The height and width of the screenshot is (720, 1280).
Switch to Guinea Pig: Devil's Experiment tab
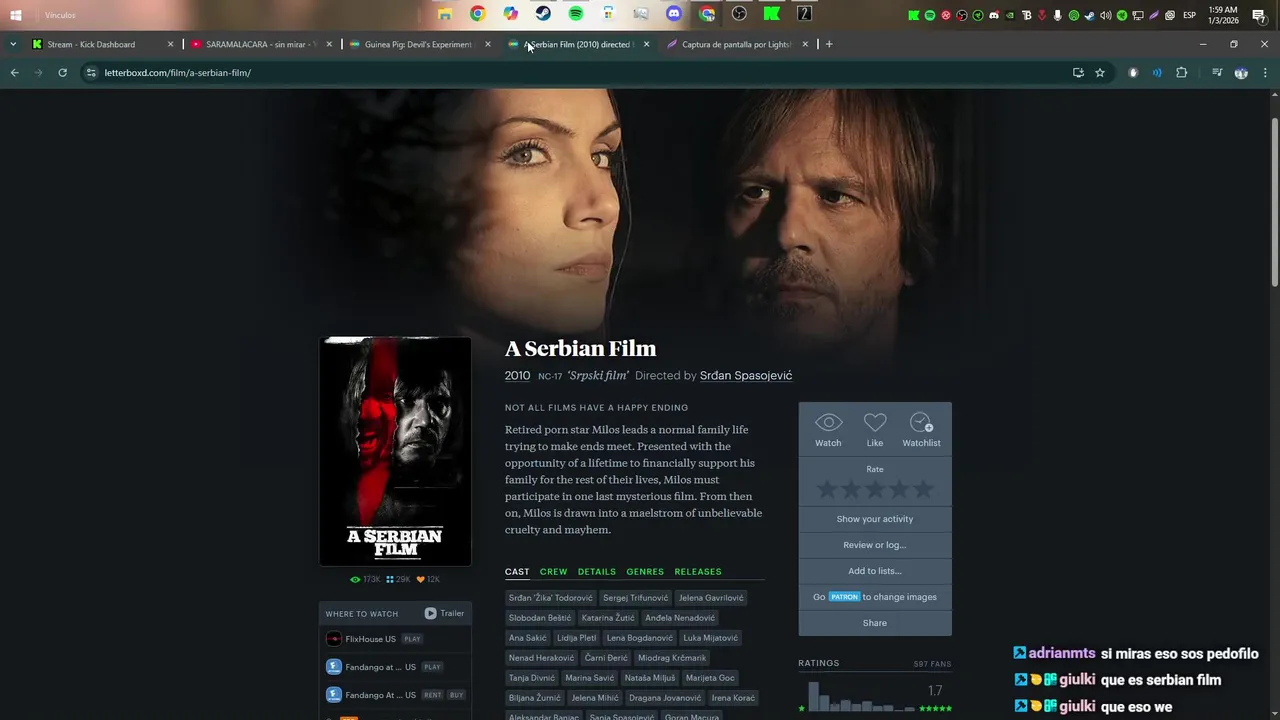point(418,44)
